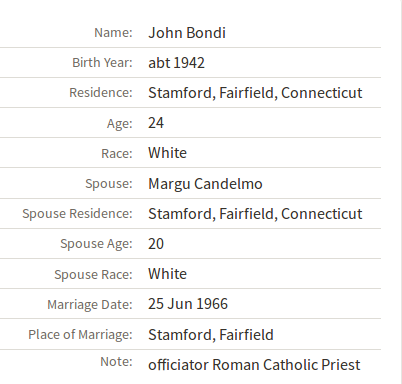Click the age value 24

coord(156,123)
